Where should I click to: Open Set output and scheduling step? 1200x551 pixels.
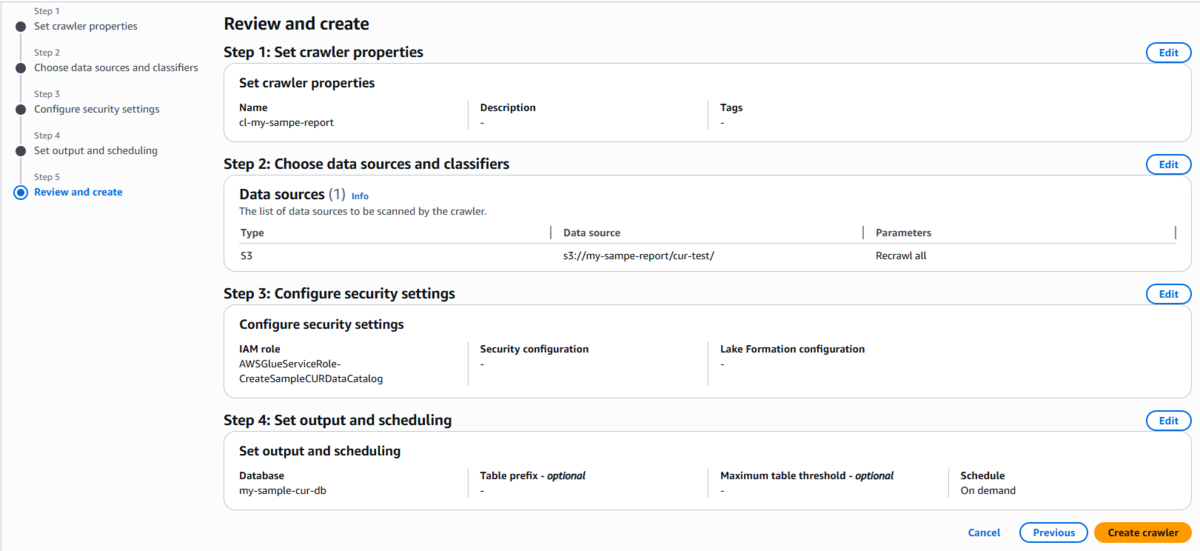pyautogui.click(x=95, y=150)
